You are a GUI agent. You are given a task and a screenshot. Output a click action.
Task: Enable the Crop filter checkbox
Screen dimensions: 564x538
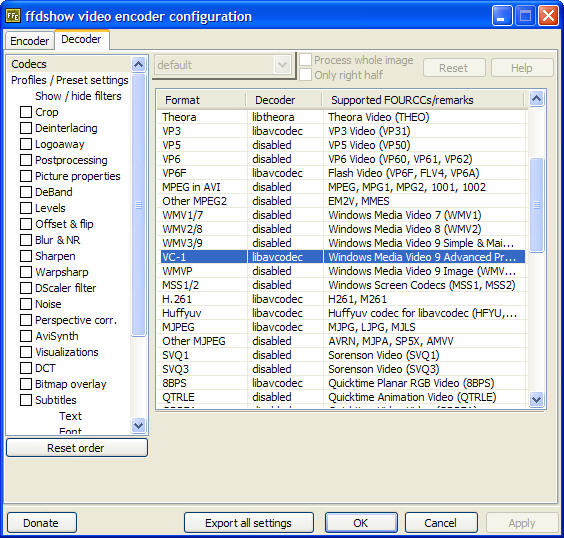(26, 112)
